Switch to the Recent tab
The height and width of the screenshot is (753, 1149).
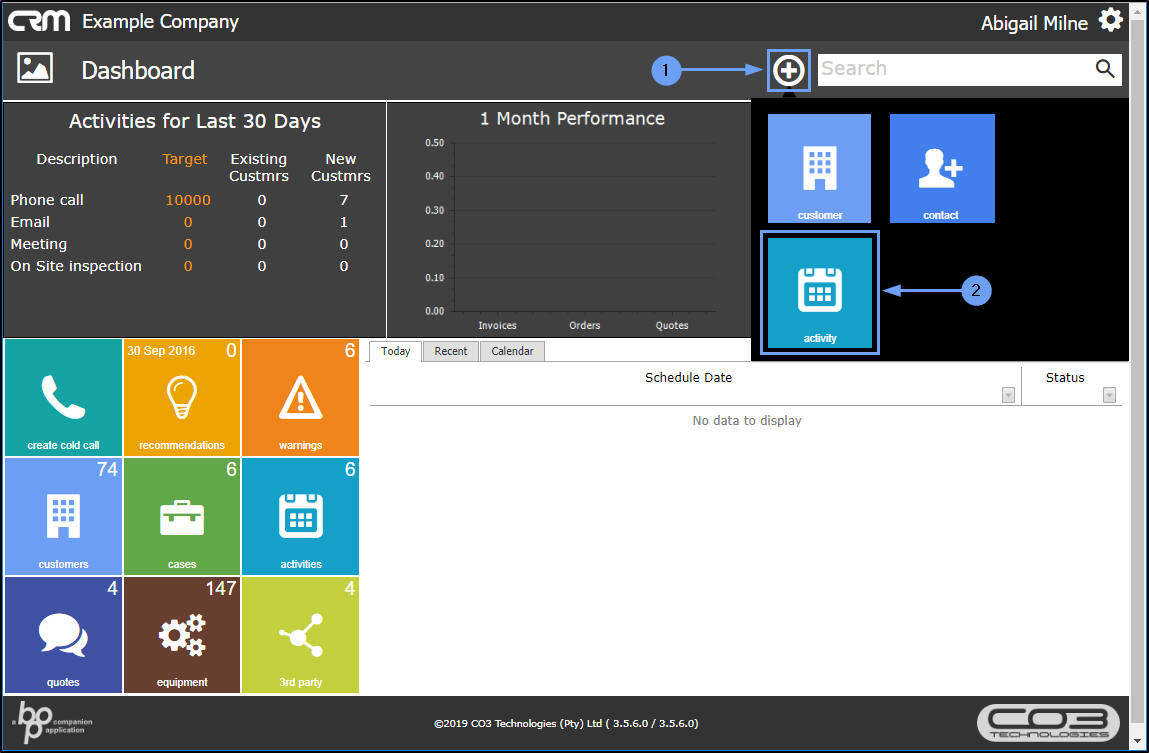click(x=450, y=351)
